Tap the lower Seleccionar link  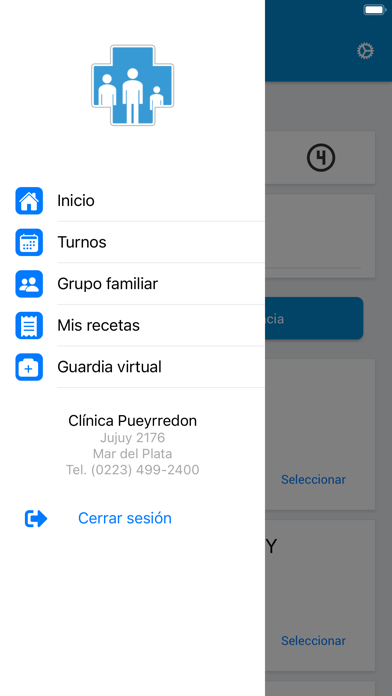[313, 641]
